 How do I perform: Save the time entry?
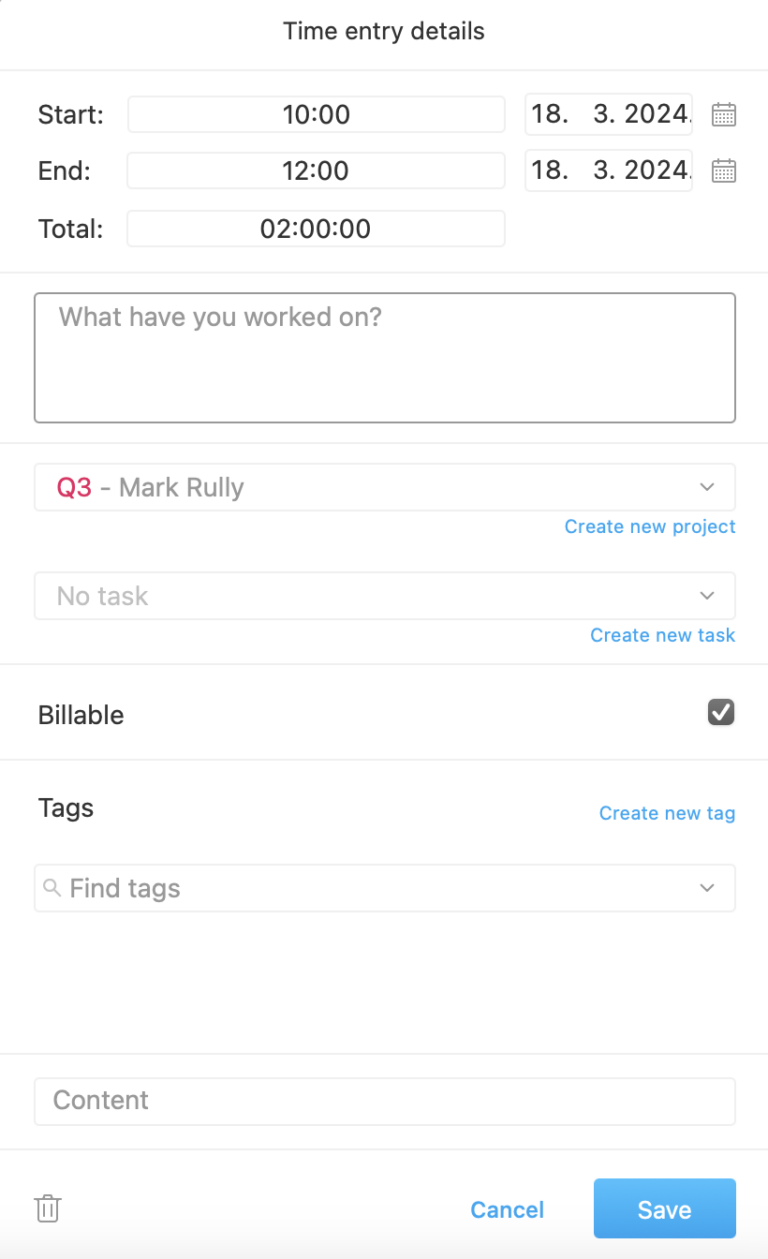pyautogui.click(x=664, y=1209)
